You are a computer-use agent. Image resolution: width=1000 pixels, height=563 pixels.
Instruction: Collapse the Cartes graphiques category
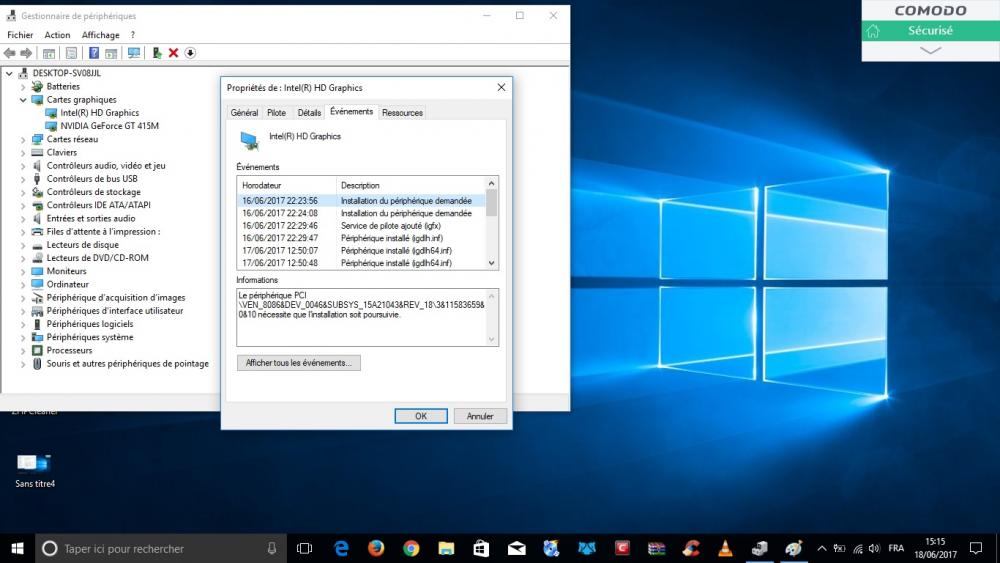point(24,100)
